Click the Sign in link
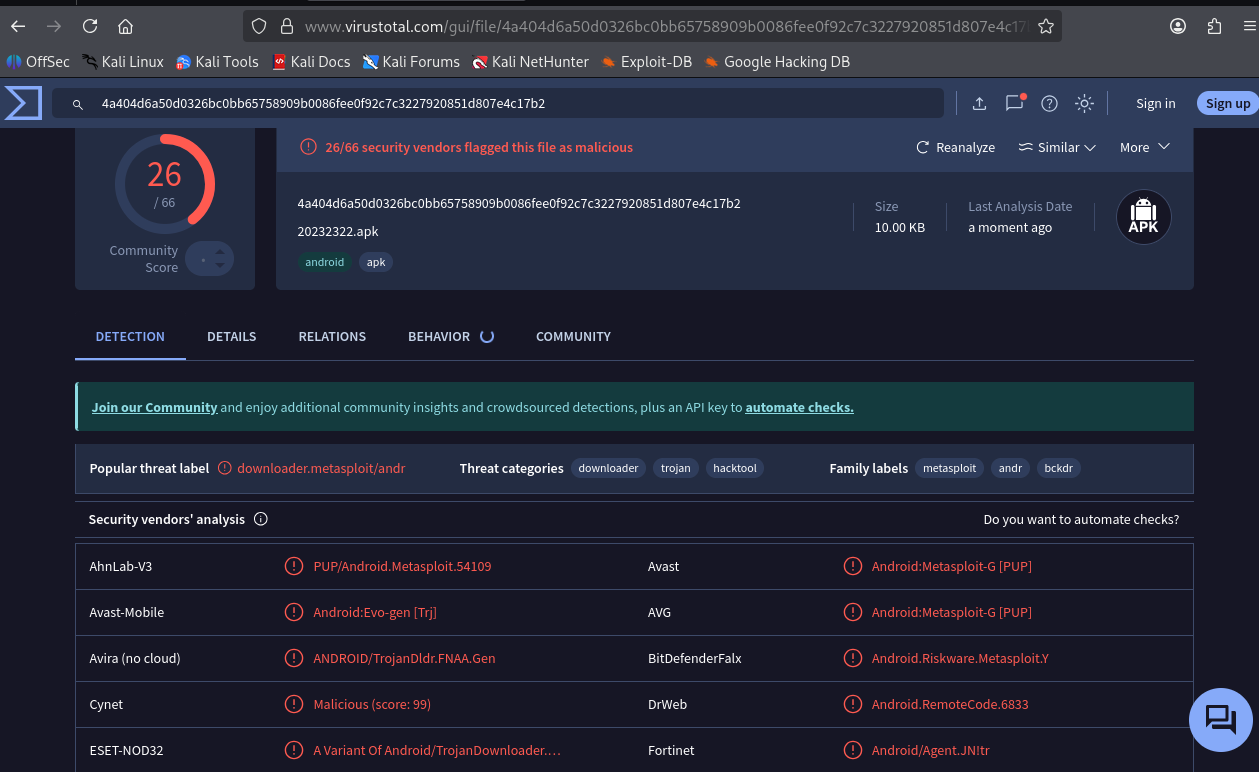1259x772 pixels. [x=1155, y=103]
